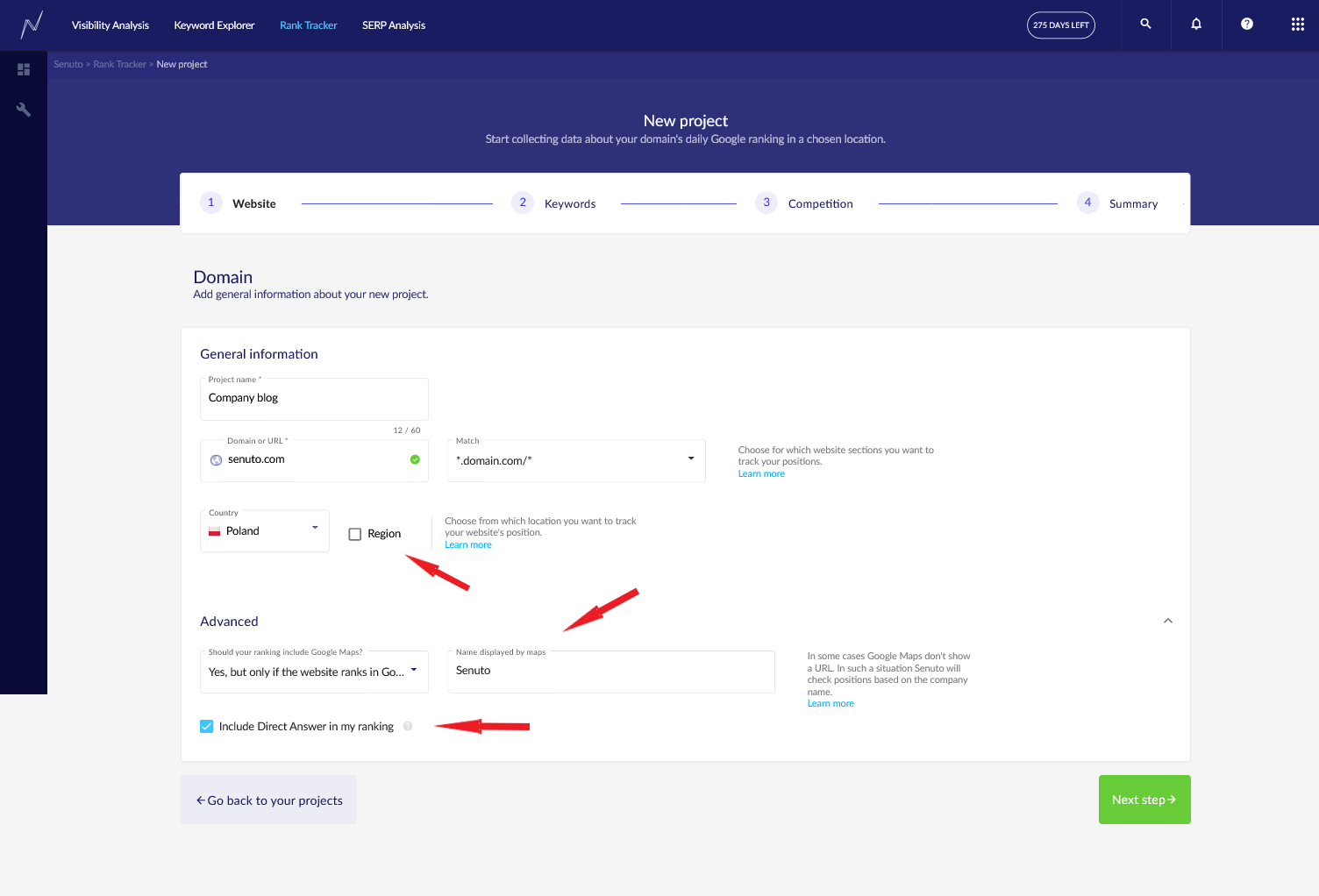Open SERP Analysis in top navigation
This screenshot has width=1319, height=896.
[x=393, y=25]
